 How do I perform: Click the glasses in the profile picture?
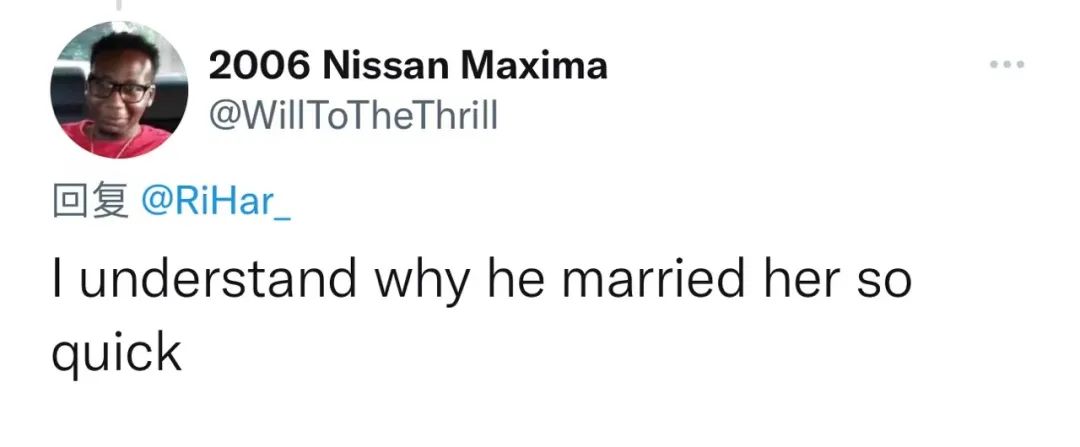point(120,89)
